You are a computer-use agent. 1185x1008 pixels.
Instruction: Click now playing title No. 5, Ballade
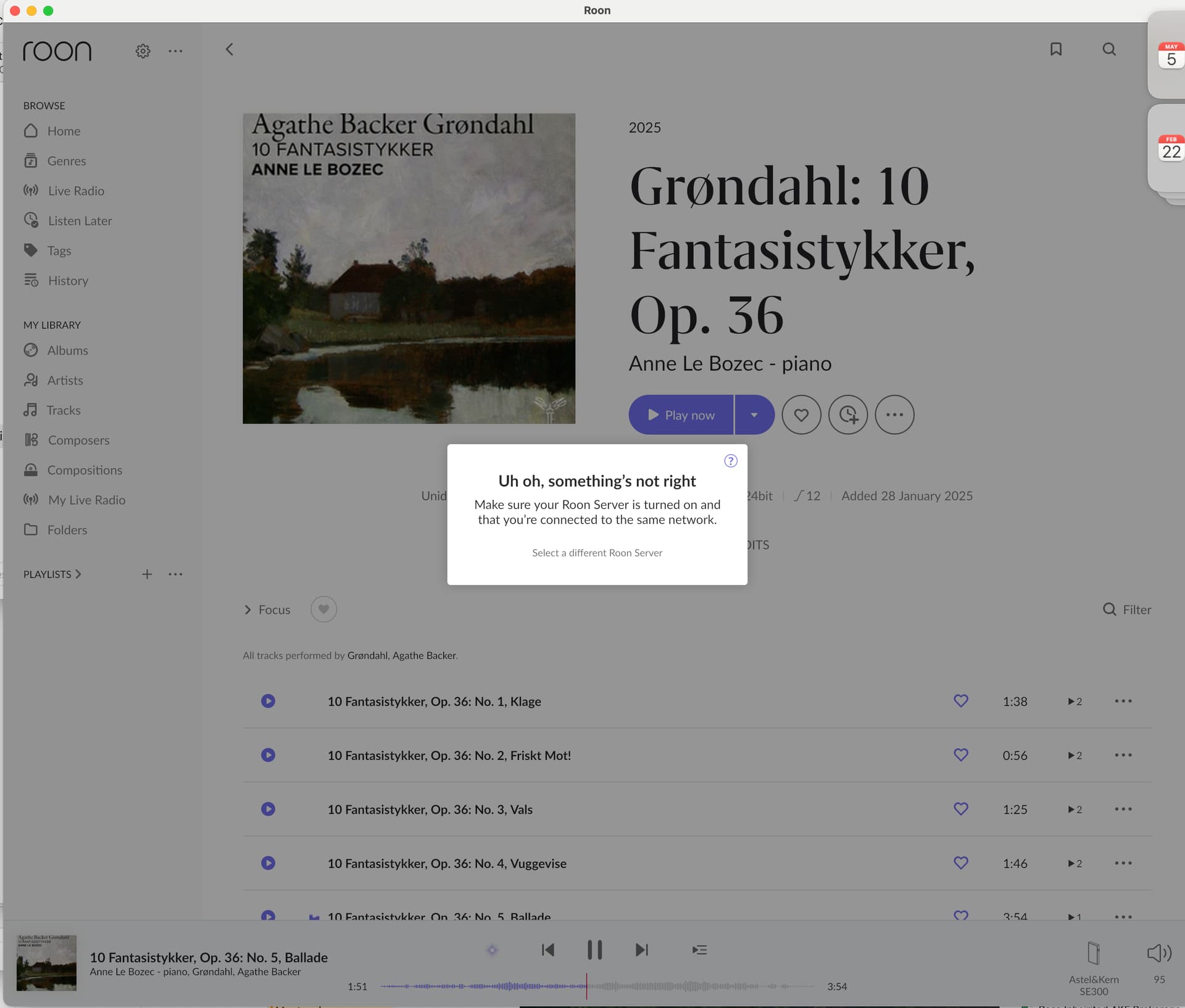209,957
